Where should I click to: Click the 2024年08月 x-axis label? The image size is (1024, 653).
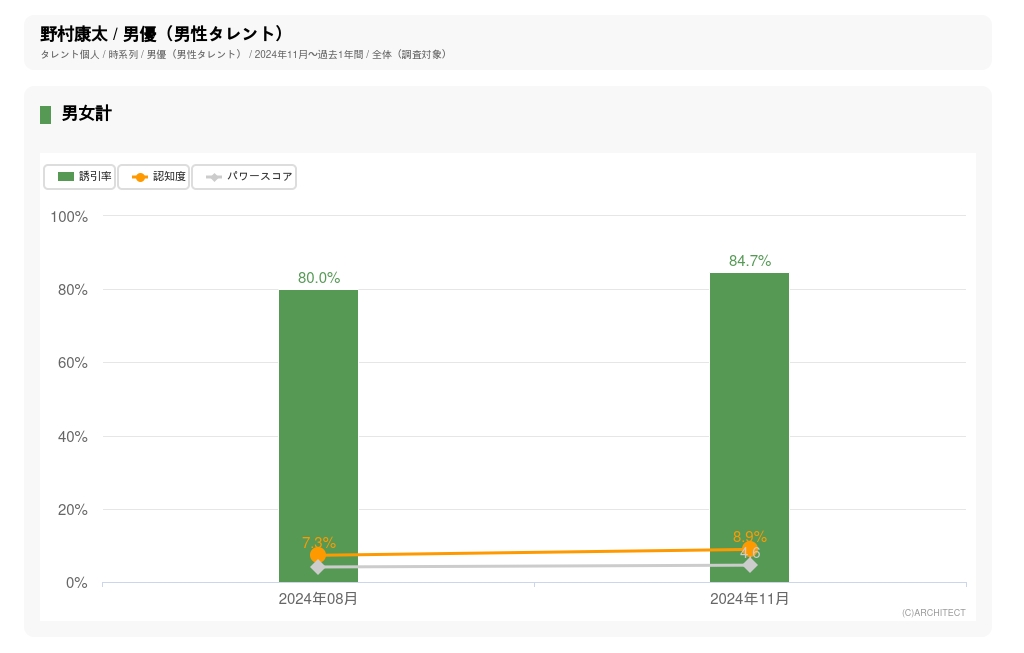point(318,599)
